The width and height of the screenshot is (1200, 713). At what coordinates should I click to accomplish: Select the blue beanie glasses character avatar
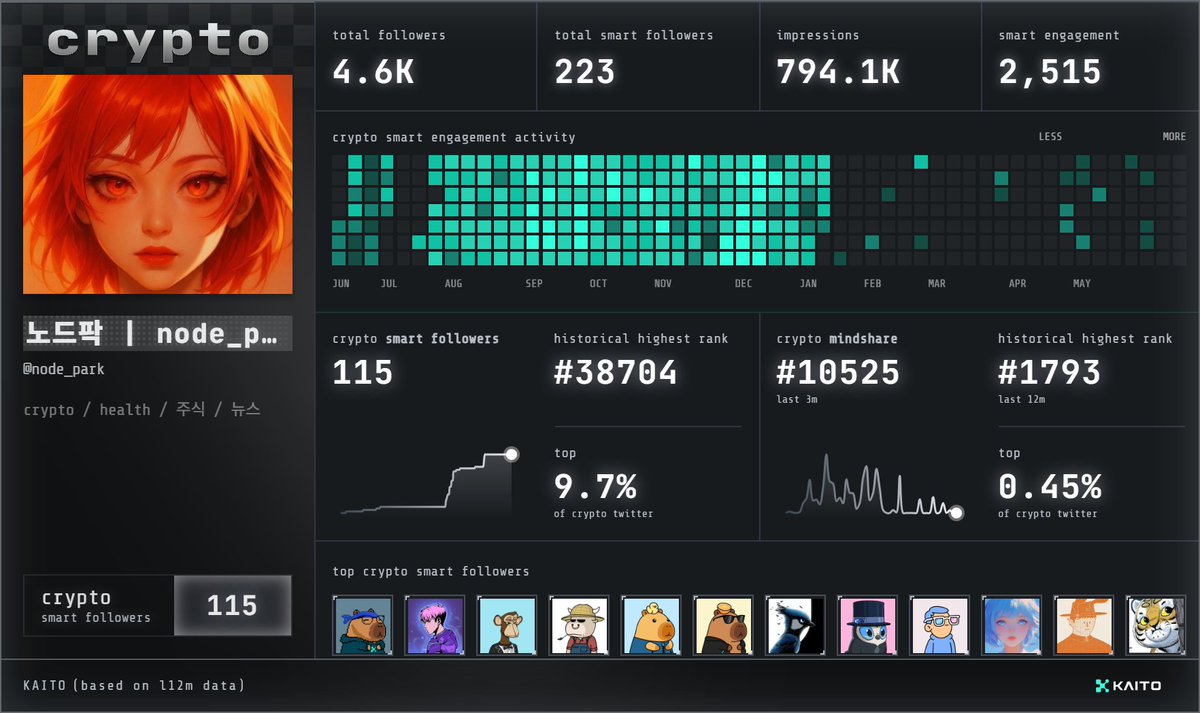tap(939, 626)
